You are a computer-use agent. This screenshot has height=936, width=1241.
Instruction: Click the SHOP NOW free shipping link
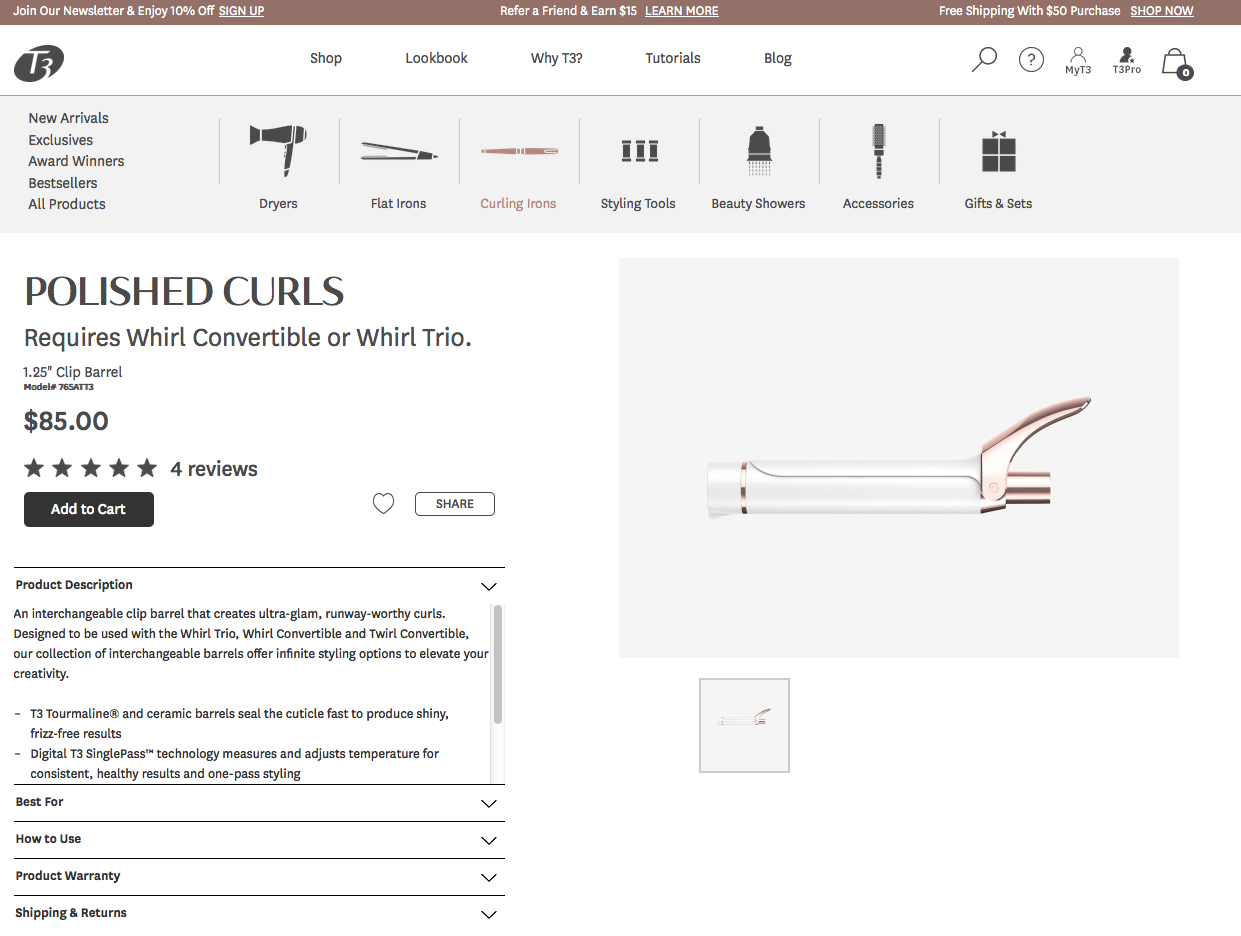click(x=1162, y=11)
